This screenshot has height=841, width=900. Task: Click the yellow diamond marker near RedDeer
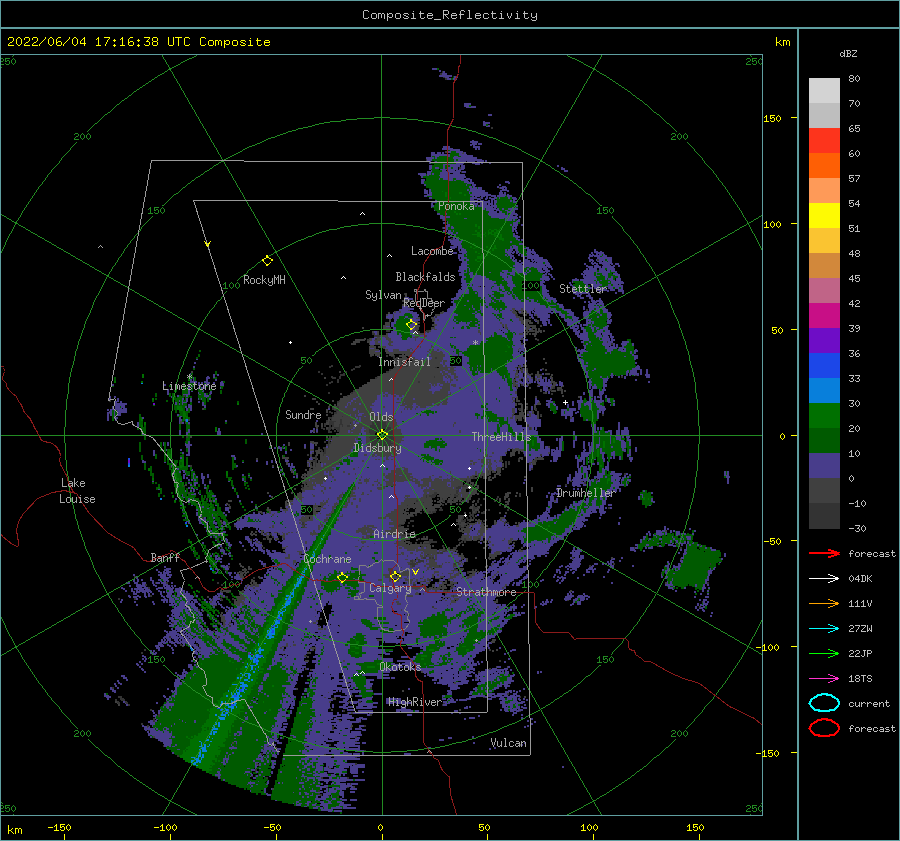pyautogui.click(x=412, y=325)
